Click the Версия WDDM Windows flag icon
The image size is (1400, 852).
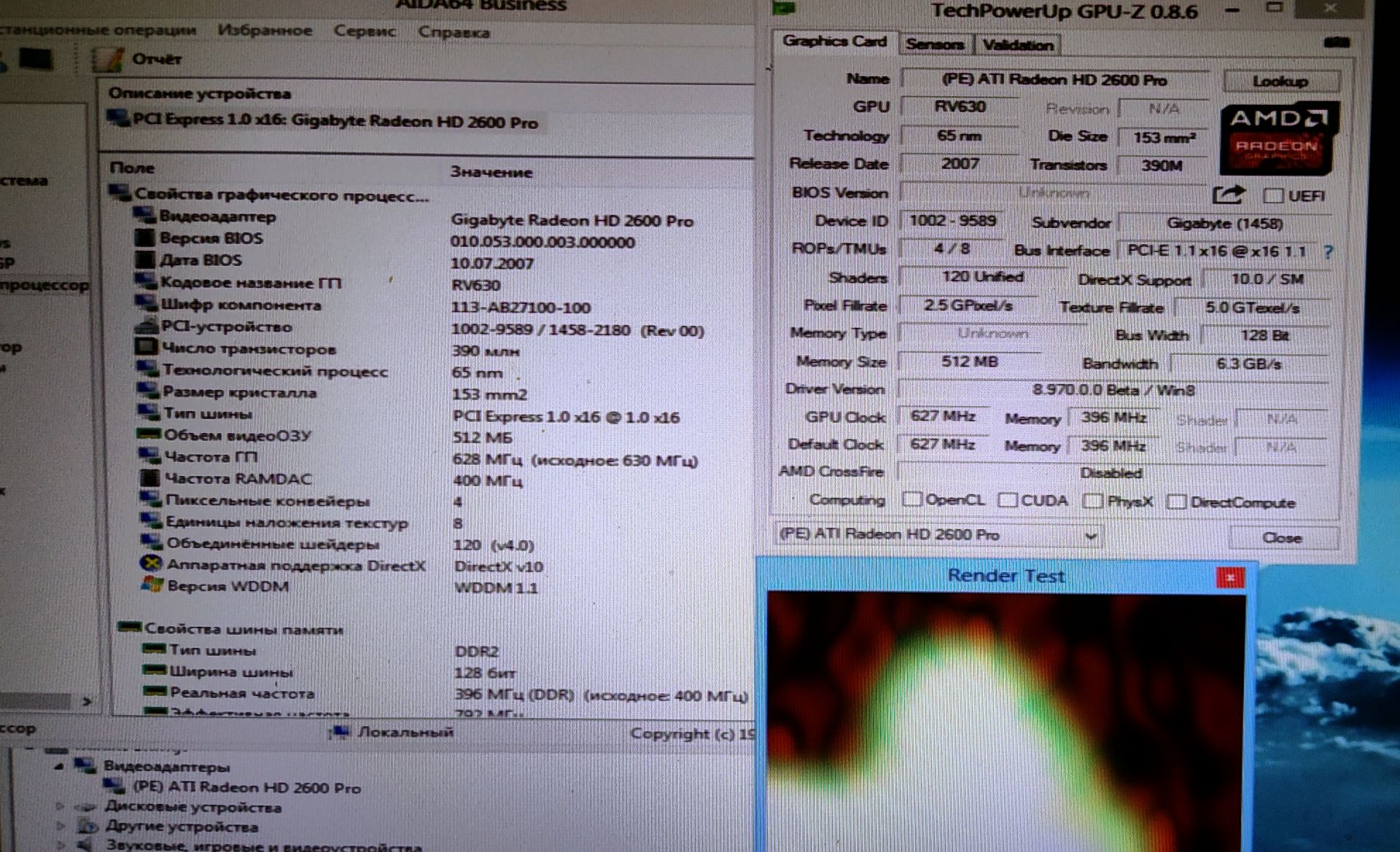pyautogui.click(x=152, y=585)
